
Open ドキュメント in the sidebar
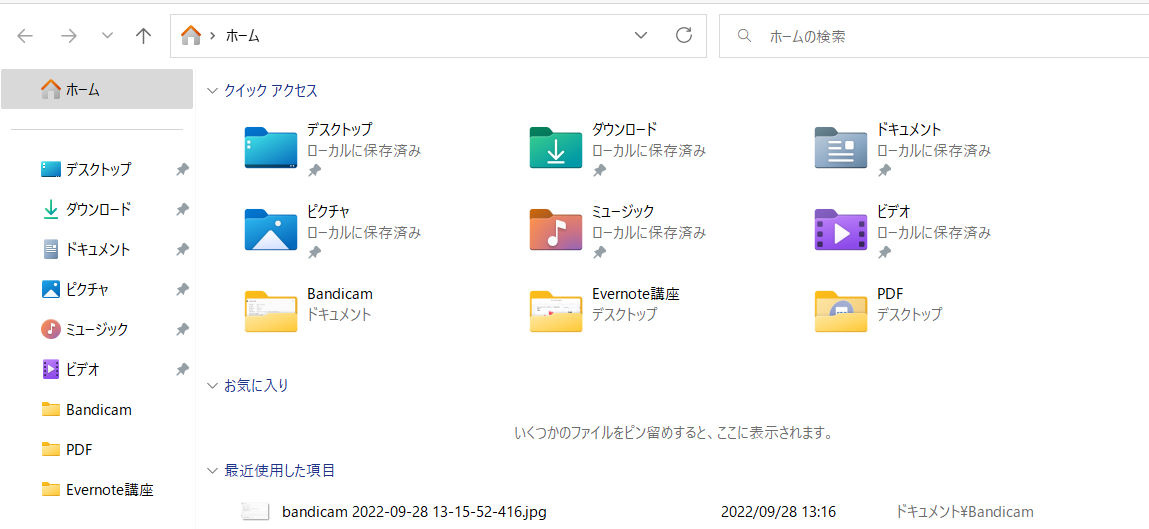(97, 249)
